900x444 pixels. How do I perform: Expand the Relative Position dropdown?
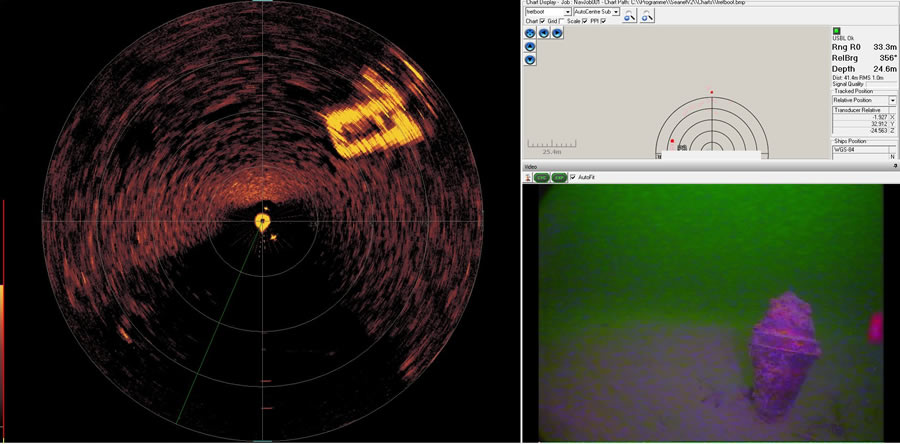coord(892,100)
